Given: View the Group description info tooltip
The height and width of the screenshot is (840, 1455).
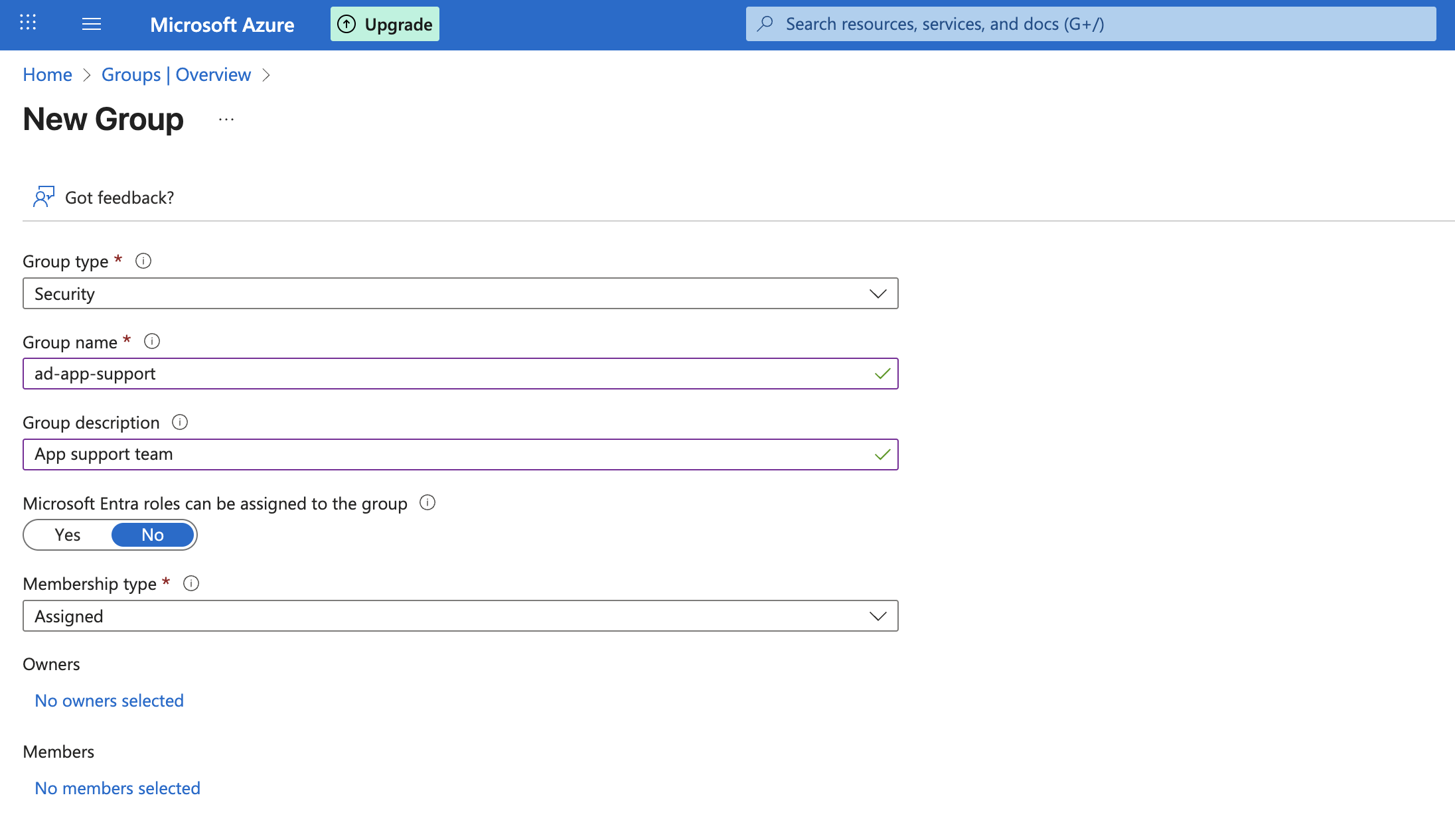Looking at the screenshot, I should pyautogui.click(x=180, y=422).
